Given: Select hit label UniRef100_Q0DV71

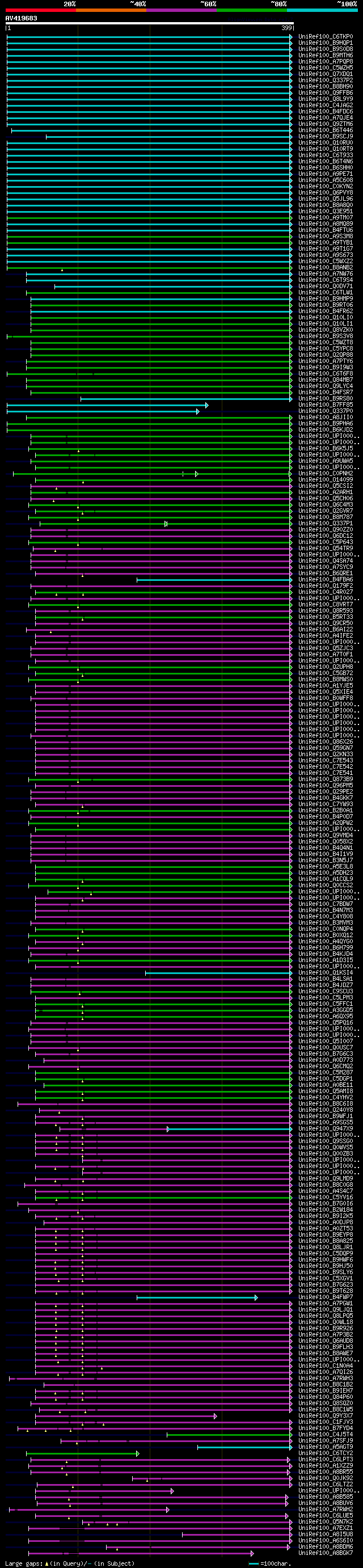Looking at the screenshot, I should tap(325, 286).
